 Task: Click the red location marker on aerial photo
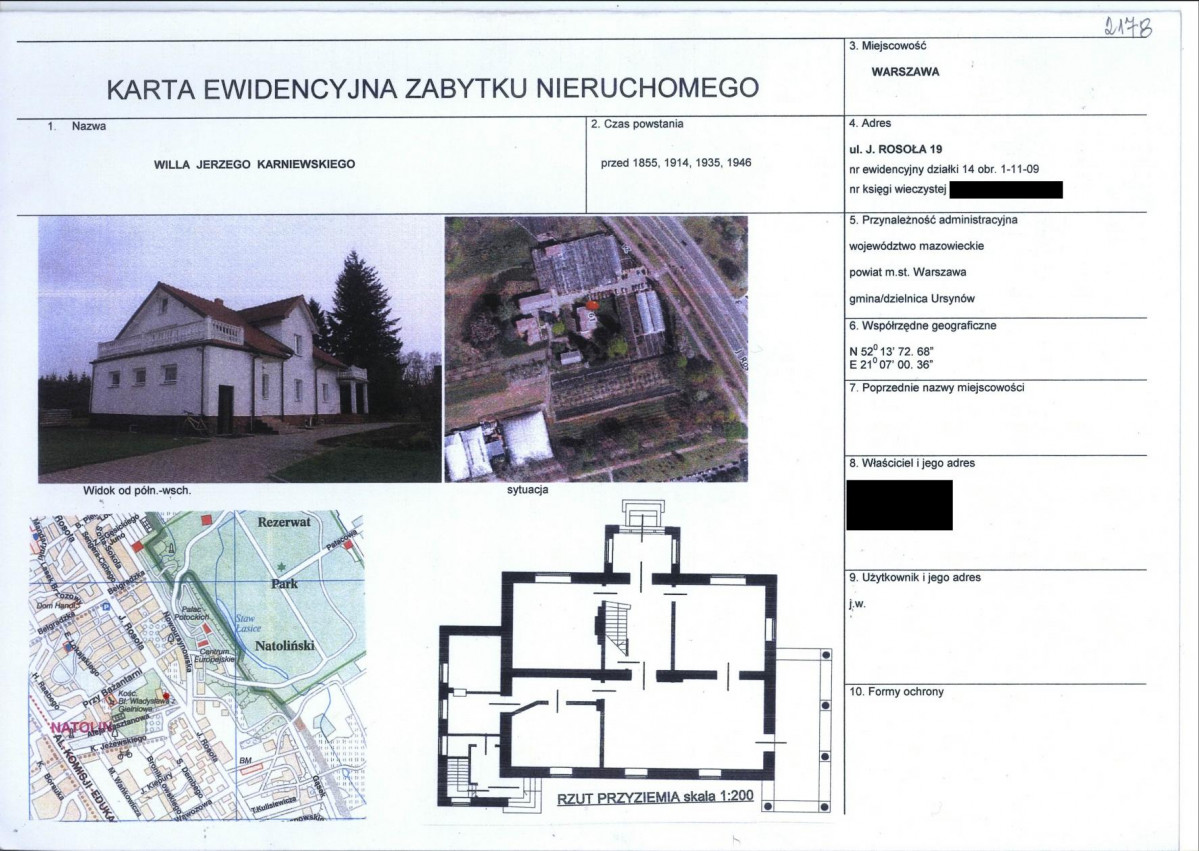pyautogui.click(x=593, y=305)
